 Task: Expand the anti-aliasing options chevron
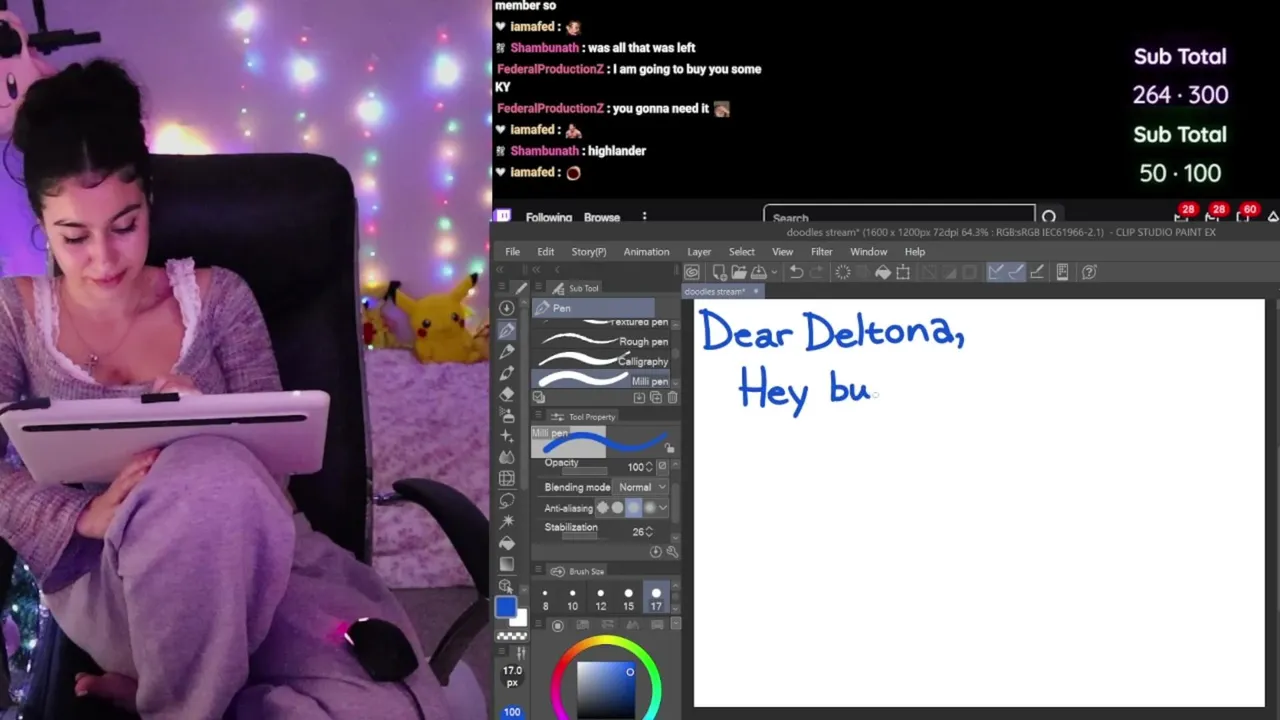point(663,508)
